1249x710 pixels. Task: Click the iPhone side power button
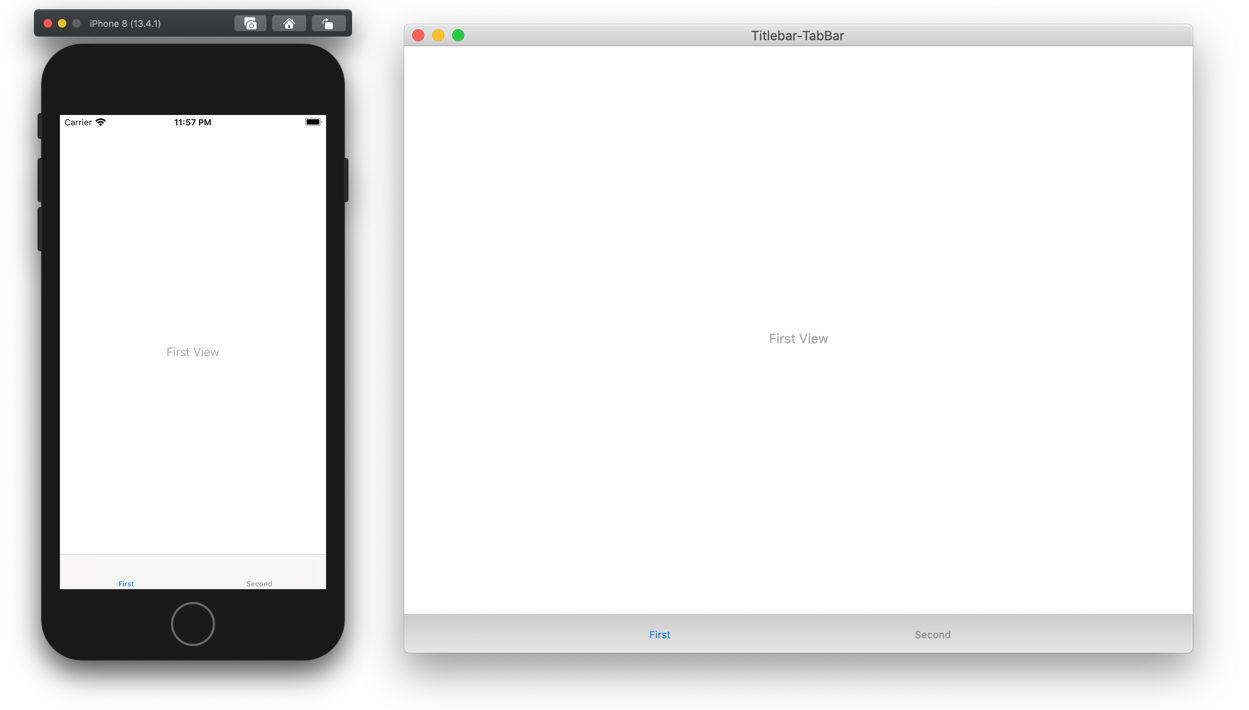tap(347, 180)
